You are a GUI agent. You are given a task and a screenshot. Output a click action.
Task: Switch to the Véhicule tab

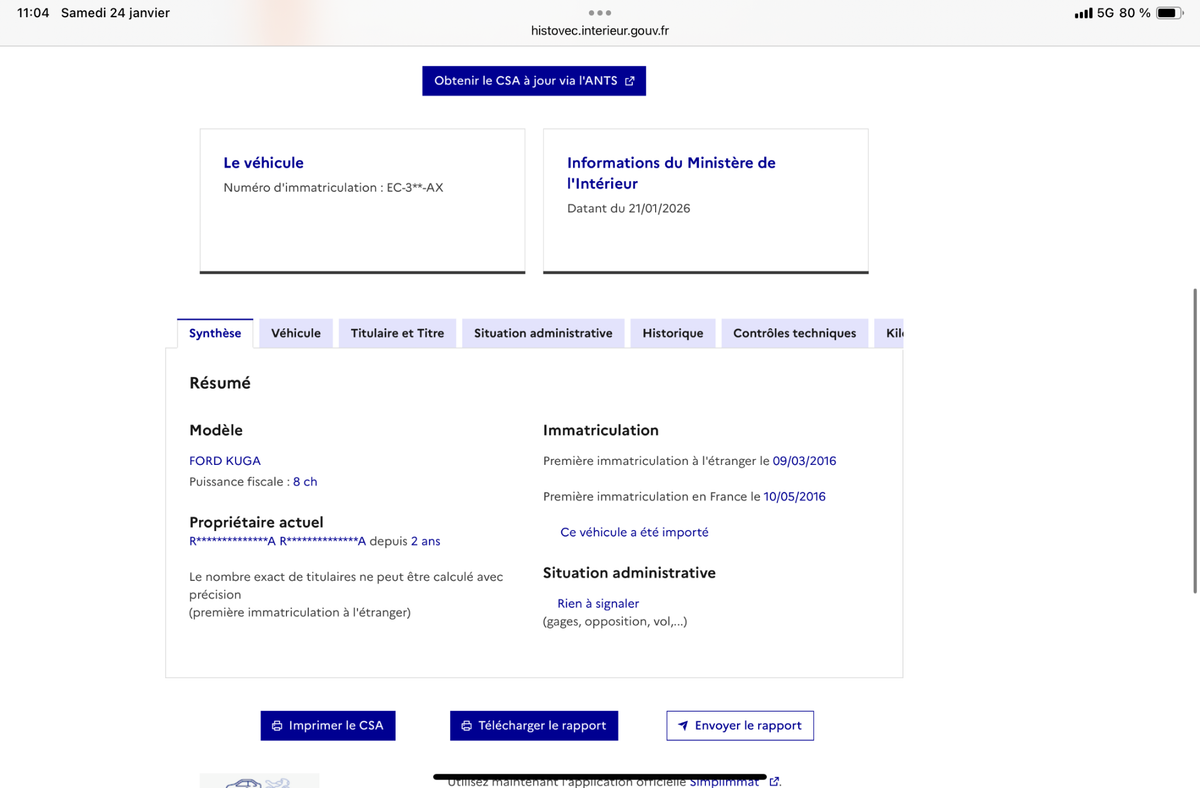296,333
